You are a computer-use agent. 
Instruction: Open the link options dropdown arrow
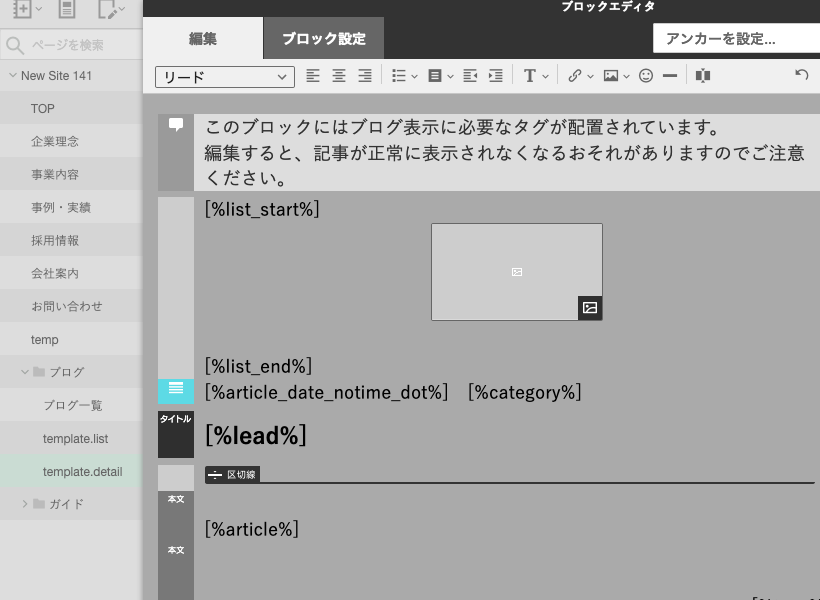click(590, 77)
